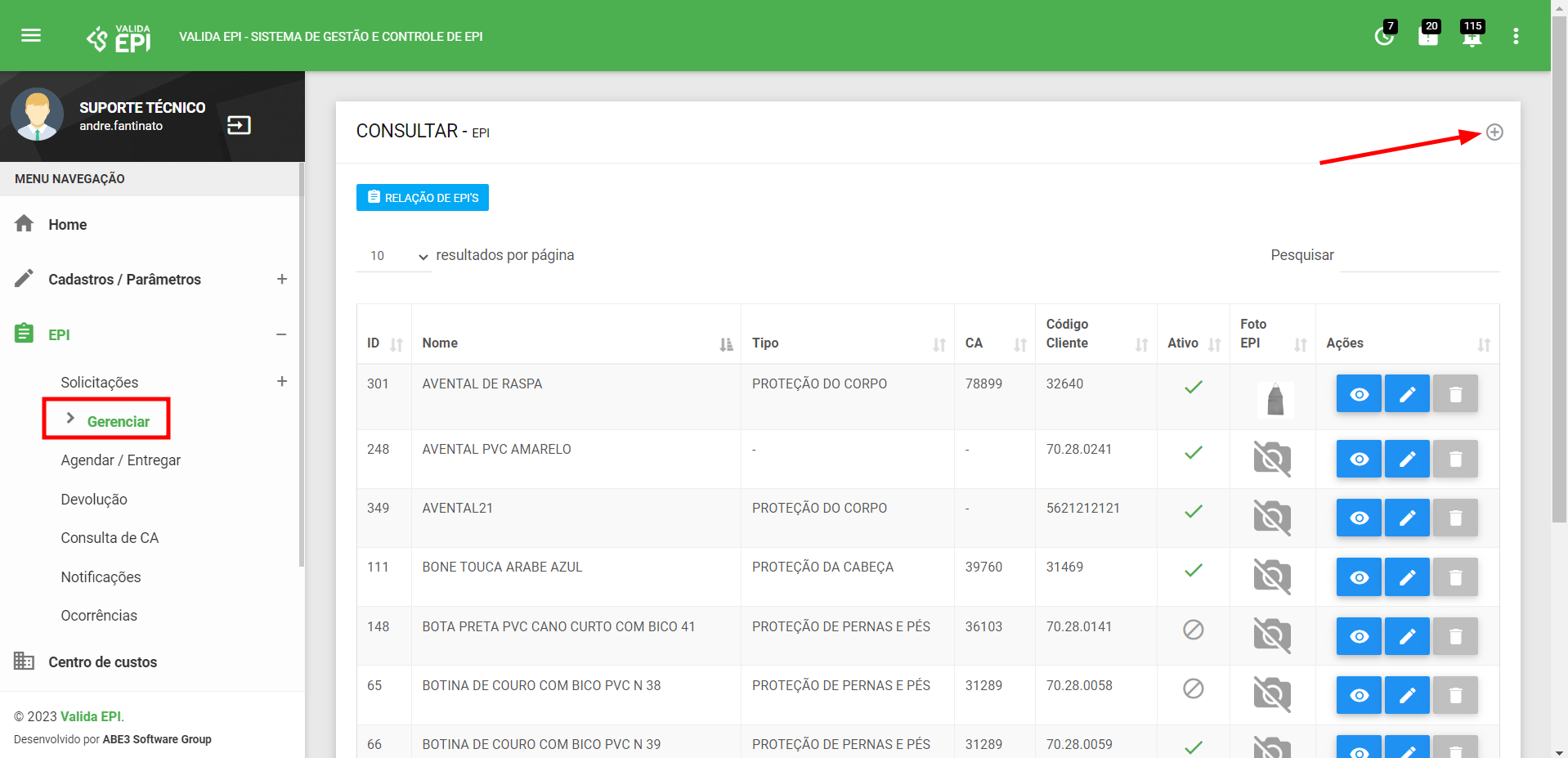This screenshot has width=1568, height=758.
Task: Edit the AVENTAL21 entry
Action: pos(1407,518)
